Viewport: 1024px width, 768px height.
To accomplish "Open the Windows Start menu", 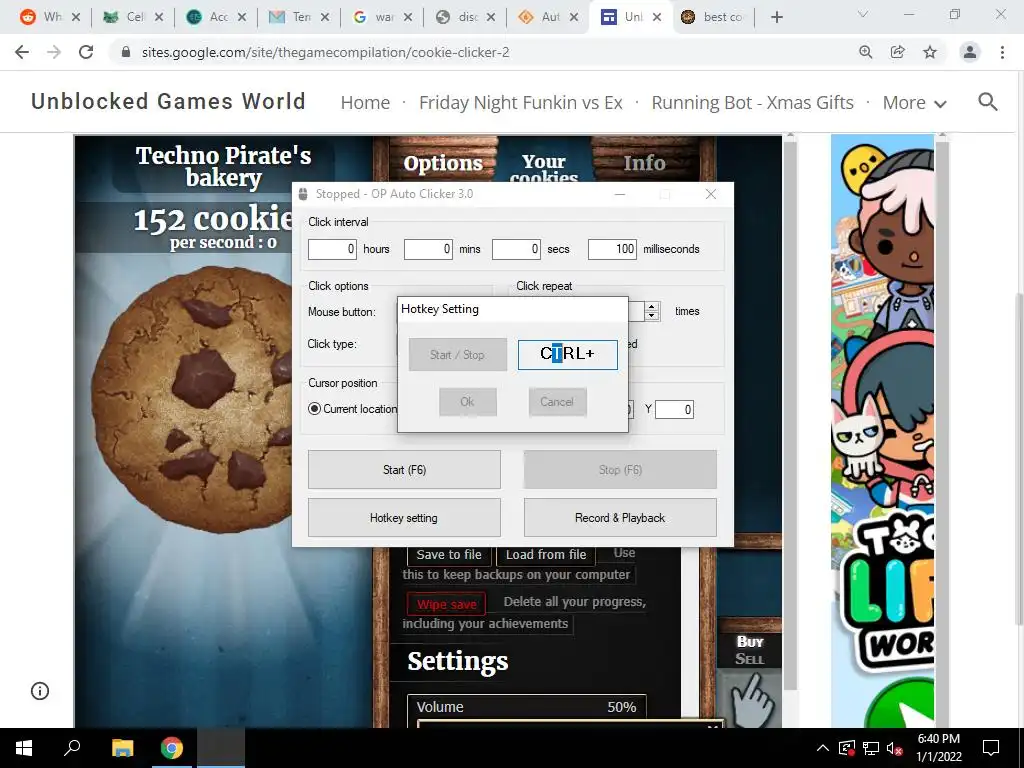I will coord(24,748).
